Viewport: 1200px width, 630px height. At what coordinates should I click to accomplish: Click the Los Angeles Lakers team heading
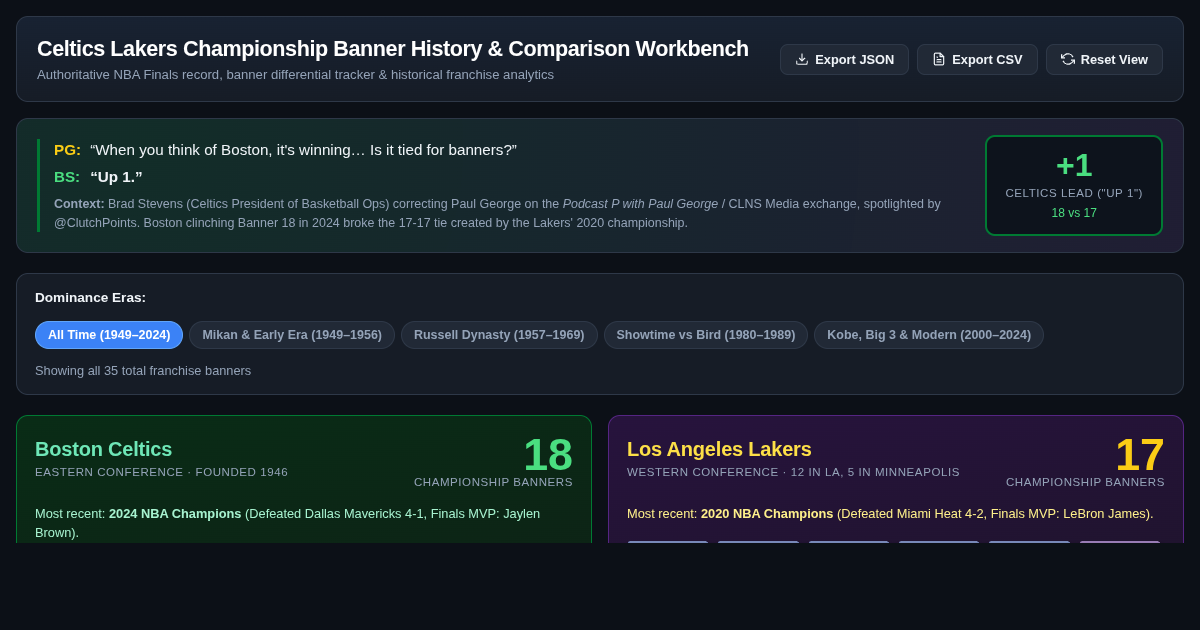[x=719, y=449]
